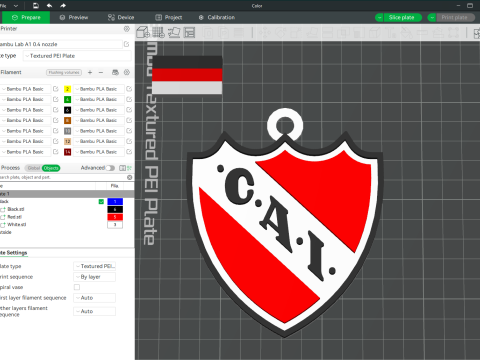Screen dimensions: 480x360
Task: Edit preset icon for filament 4
Action: point(129,99)
